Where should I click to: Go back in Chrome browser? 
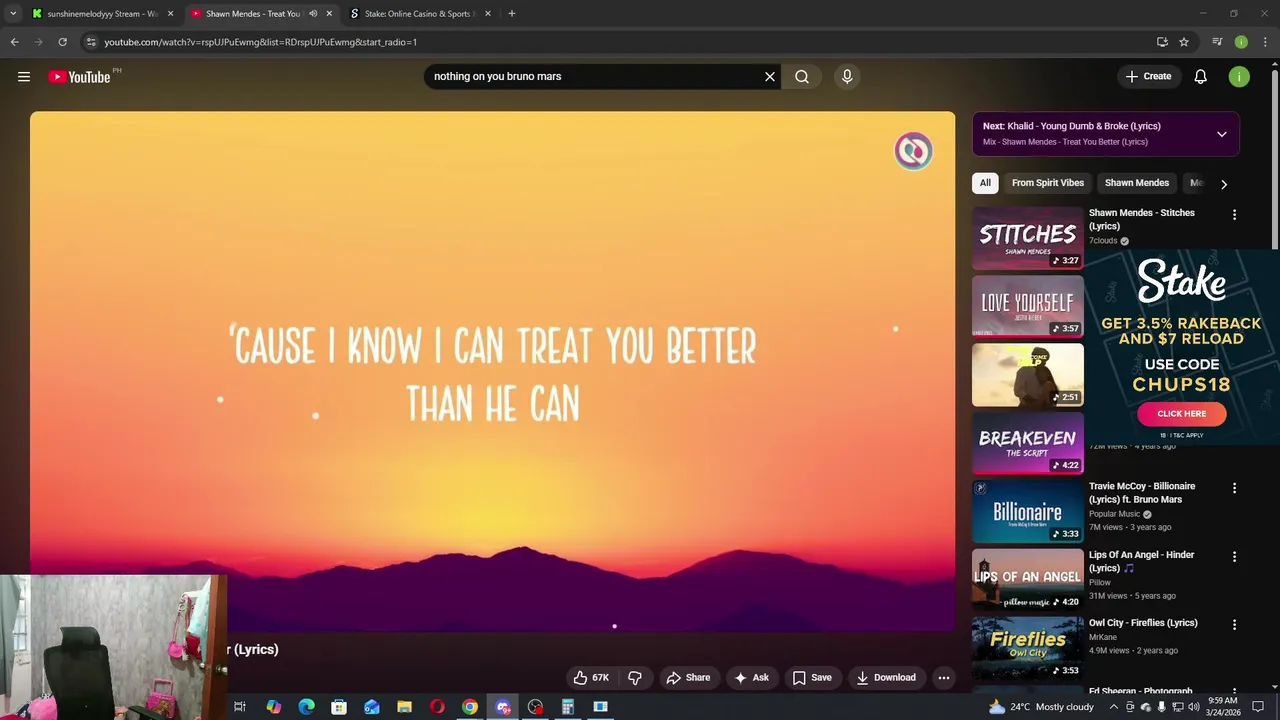pyautogui.click(x=14, y=42)
